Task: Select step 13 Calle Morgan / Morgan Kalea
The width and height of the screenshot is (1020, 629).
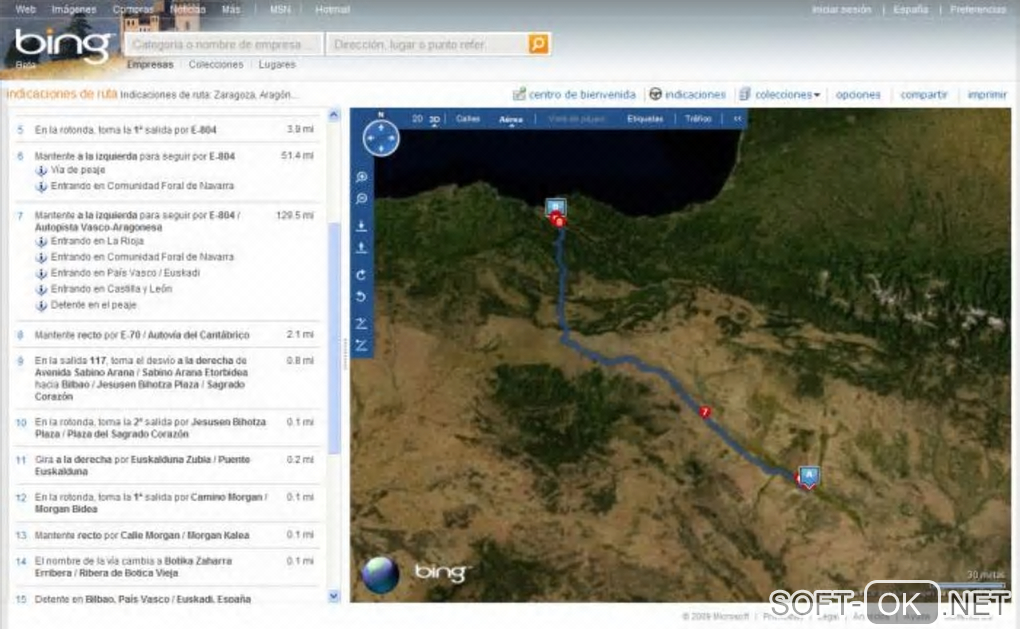Action: coord(167,535)
